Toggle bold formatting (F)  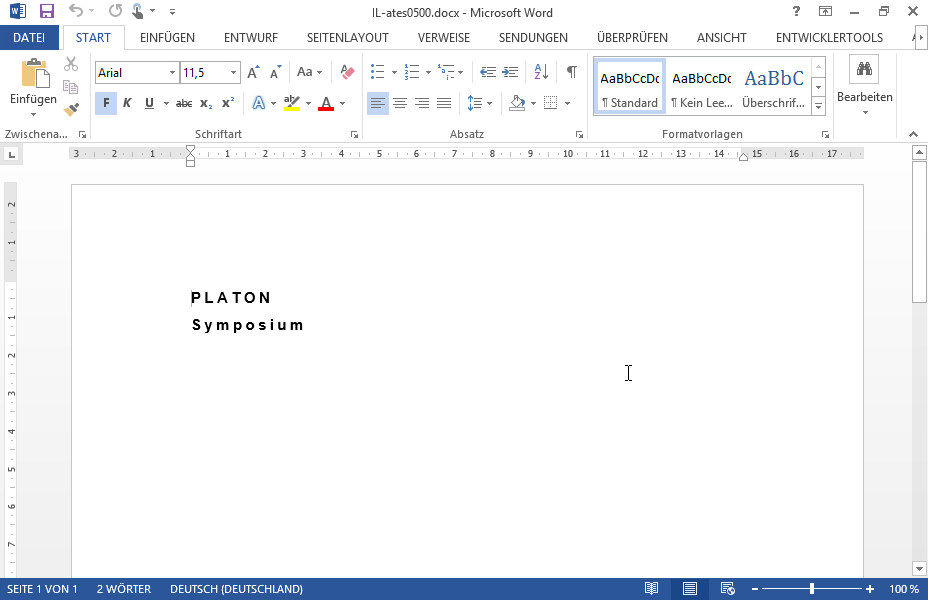coord(106,104)
